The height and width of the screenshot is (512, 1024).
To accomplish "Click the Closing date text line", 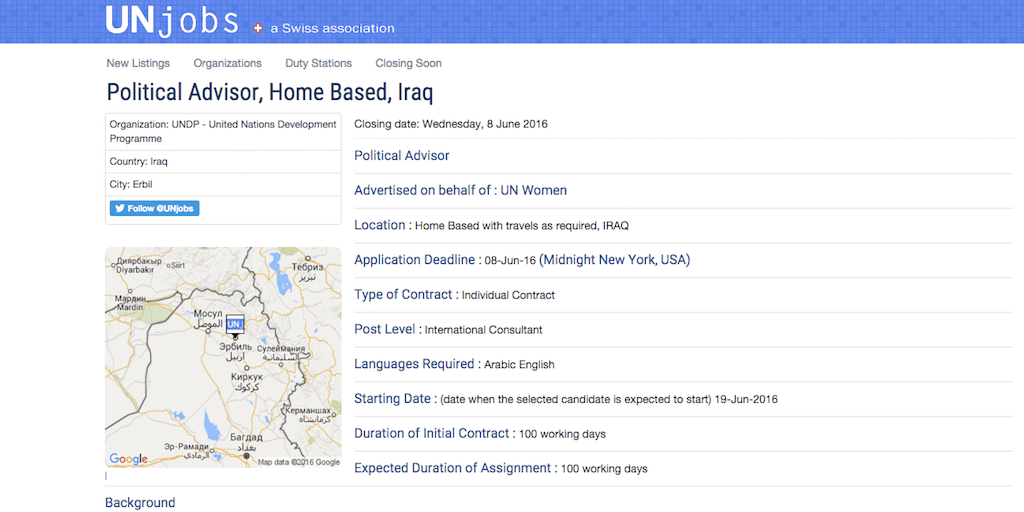I will pos(451,124).
